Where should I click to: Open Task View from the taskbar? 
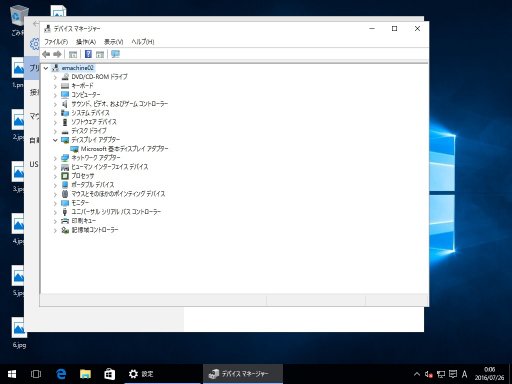(x=36, y=374)
